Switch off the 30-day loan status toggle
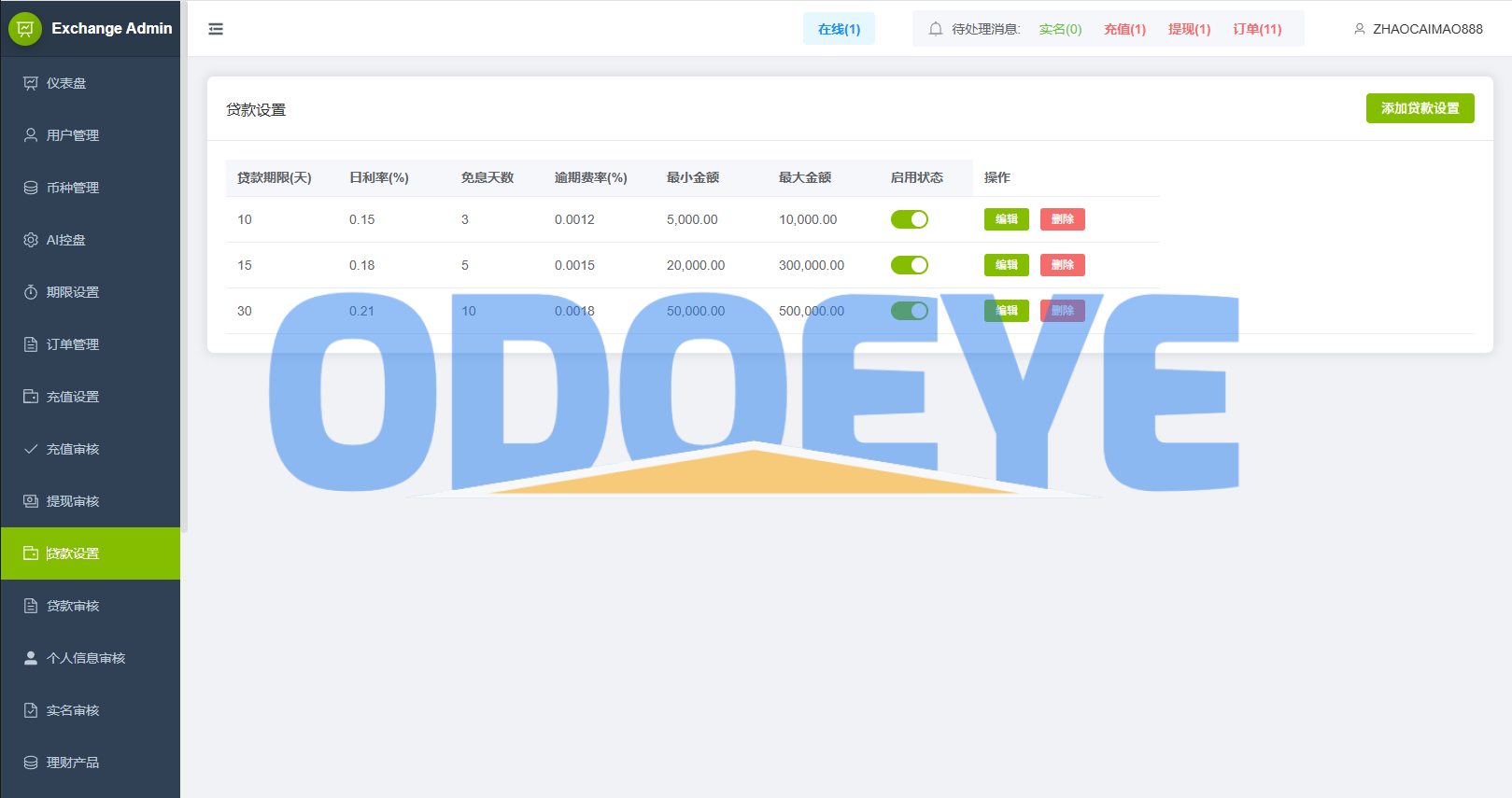This screenshot has height=798, width=1512. tap(909, 311)
